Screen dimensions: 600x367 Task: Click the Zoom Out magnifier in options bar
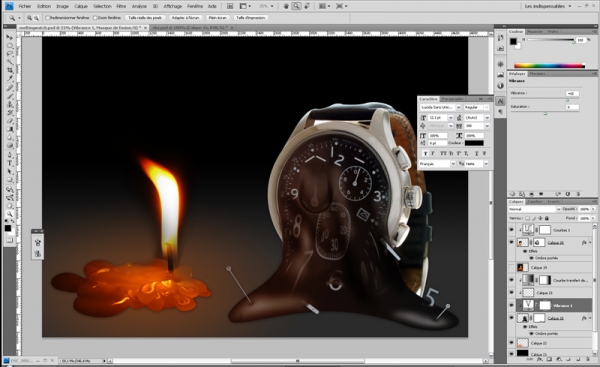36,18
